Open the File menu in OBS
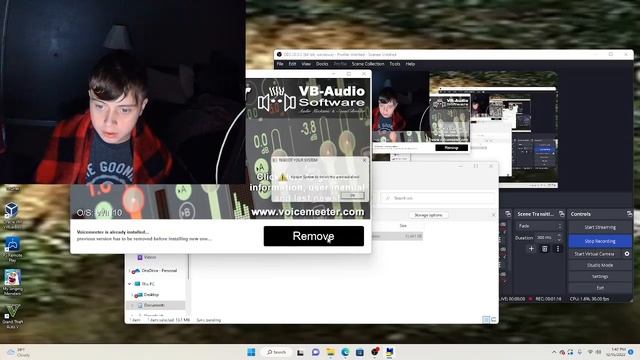The image size is (640, 360). 280,64
